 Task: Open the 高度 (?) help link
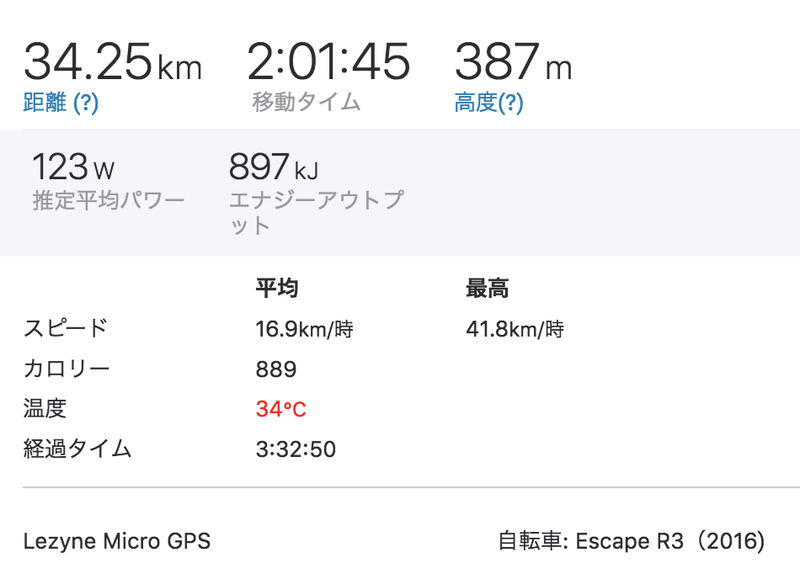click(486, 100)
